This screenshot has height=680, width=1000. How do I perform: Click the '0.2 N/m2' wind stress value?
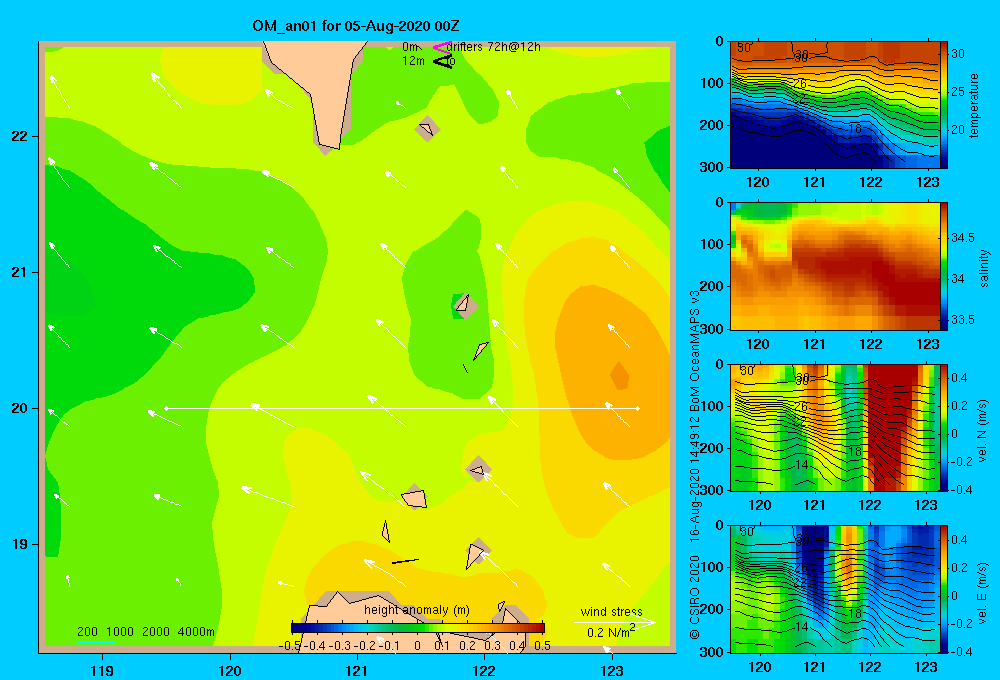pyautogui.click(x=611, y=632)
